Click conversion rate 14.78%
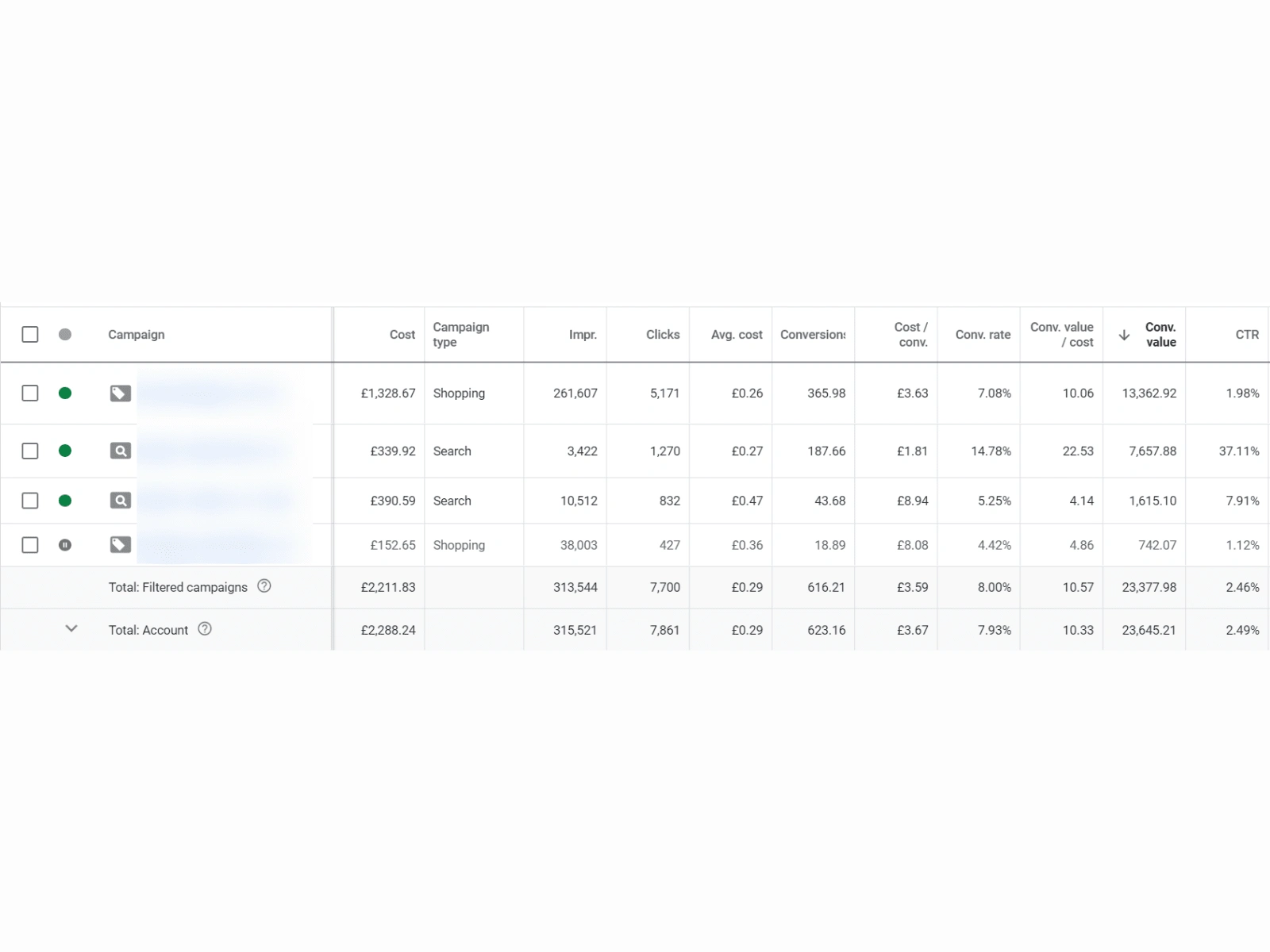The height and width of the screenshot is (952, 1270). pyautogui.click(x=991, y=451)
